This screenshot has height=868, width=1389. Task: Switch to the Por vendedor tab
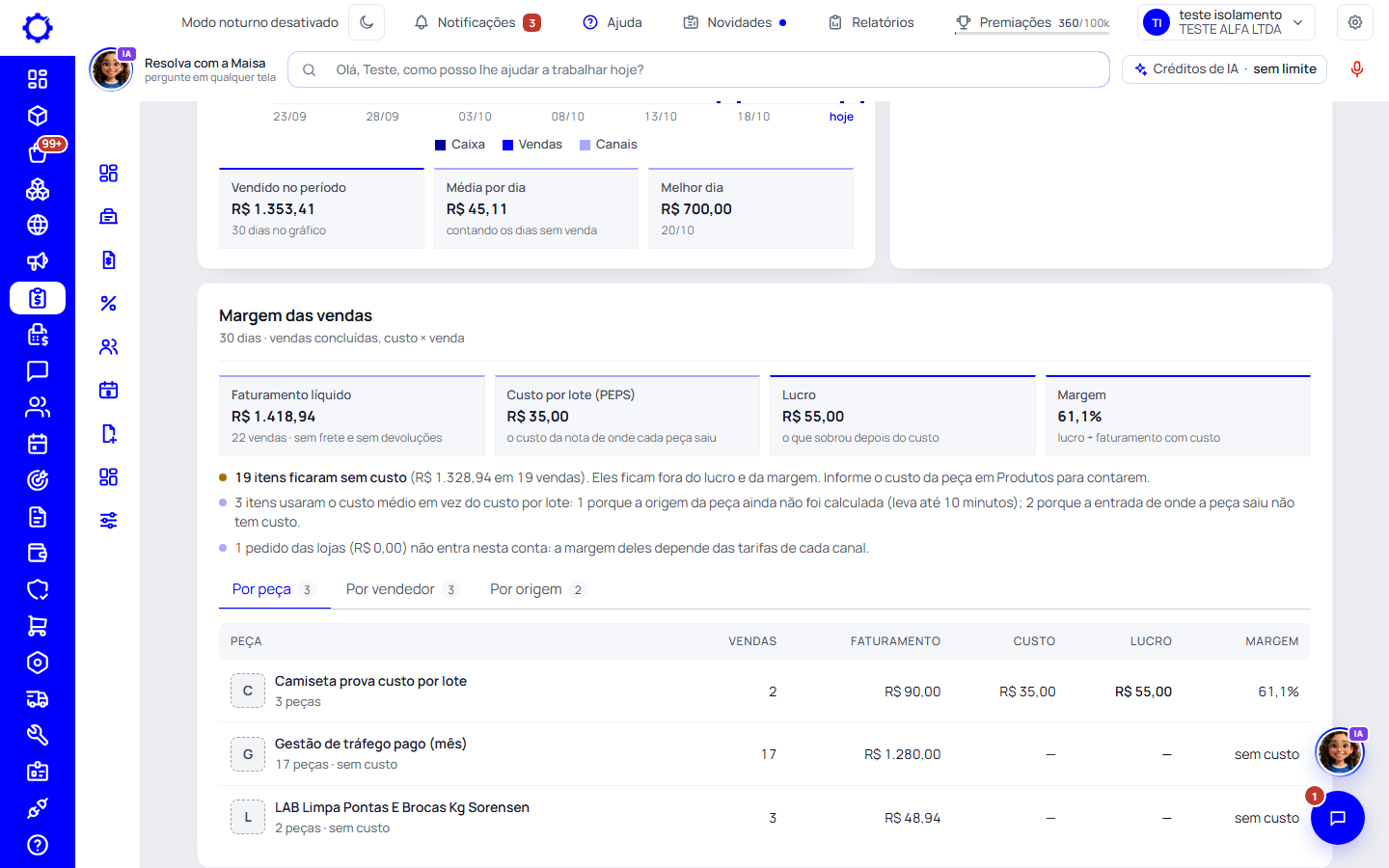(x=402, y=589)
